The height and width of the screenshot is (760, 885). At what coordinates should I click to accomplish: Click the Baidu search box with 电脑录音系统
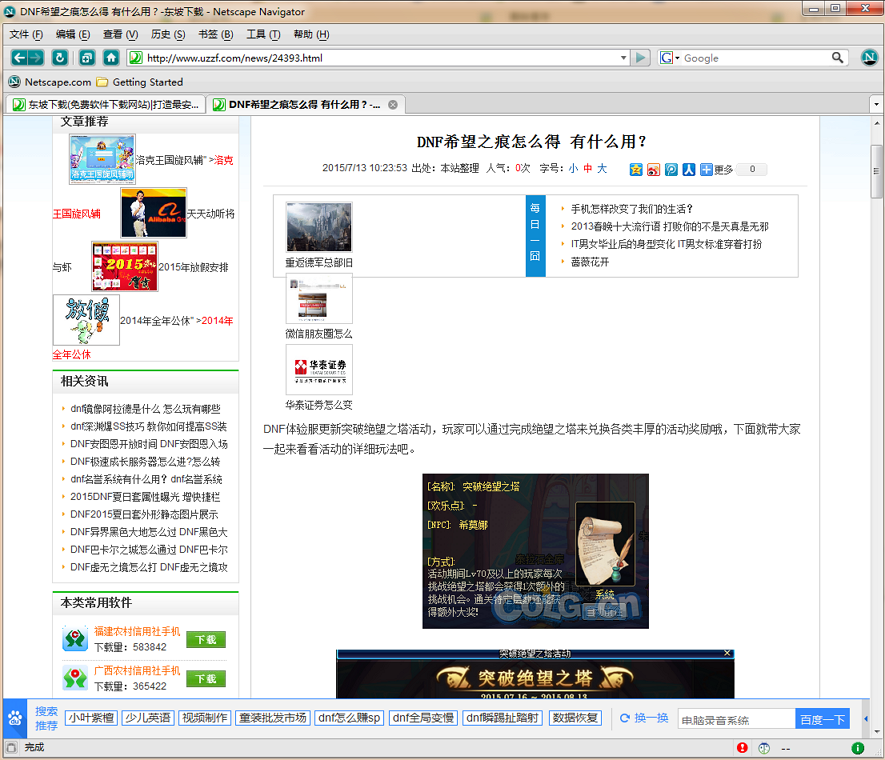click(736, 720)
